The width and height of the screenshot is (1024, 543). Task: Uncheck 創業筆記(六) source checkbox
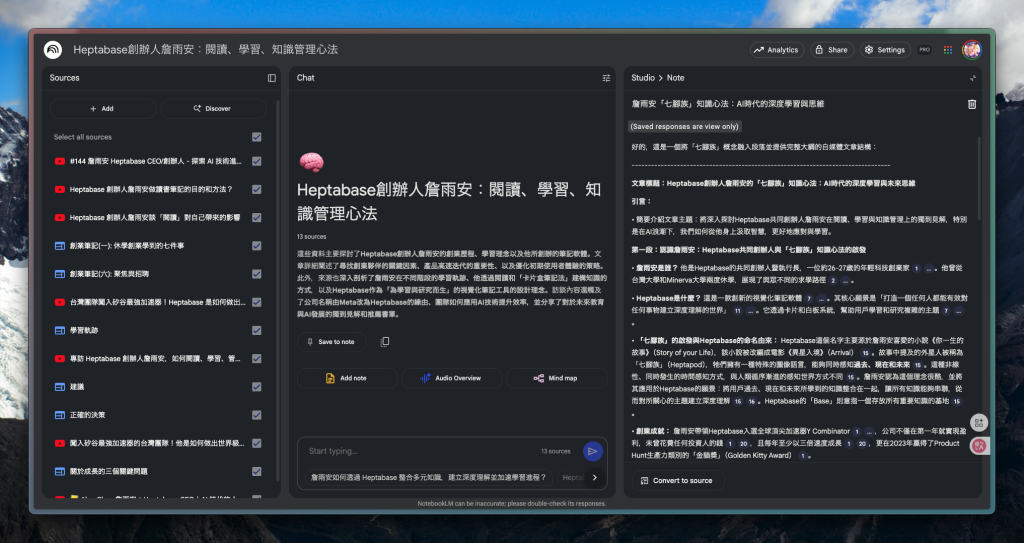257,274
